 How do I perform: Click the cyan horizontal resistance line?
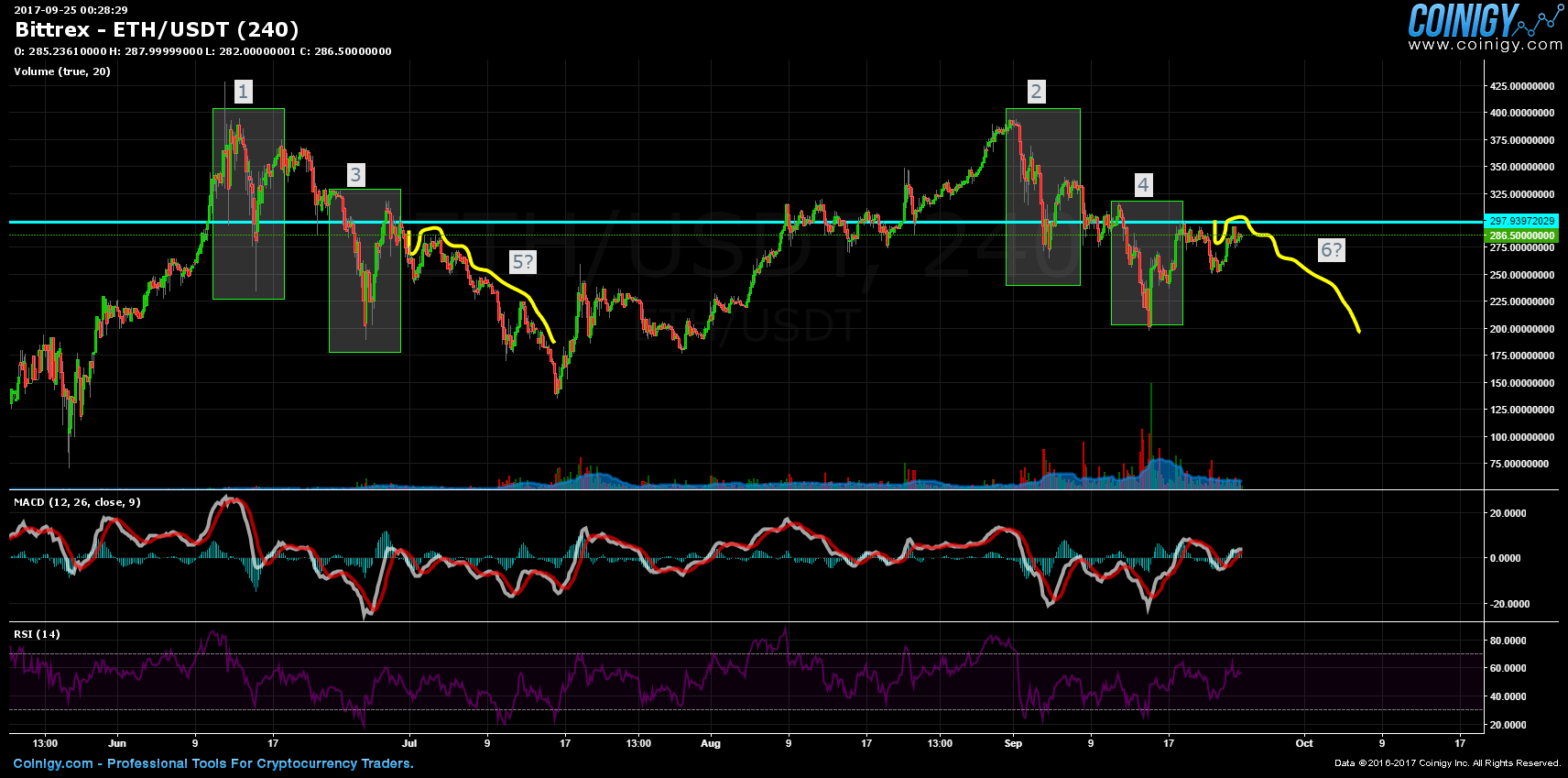pyautogui.click(x=641, y=222)
